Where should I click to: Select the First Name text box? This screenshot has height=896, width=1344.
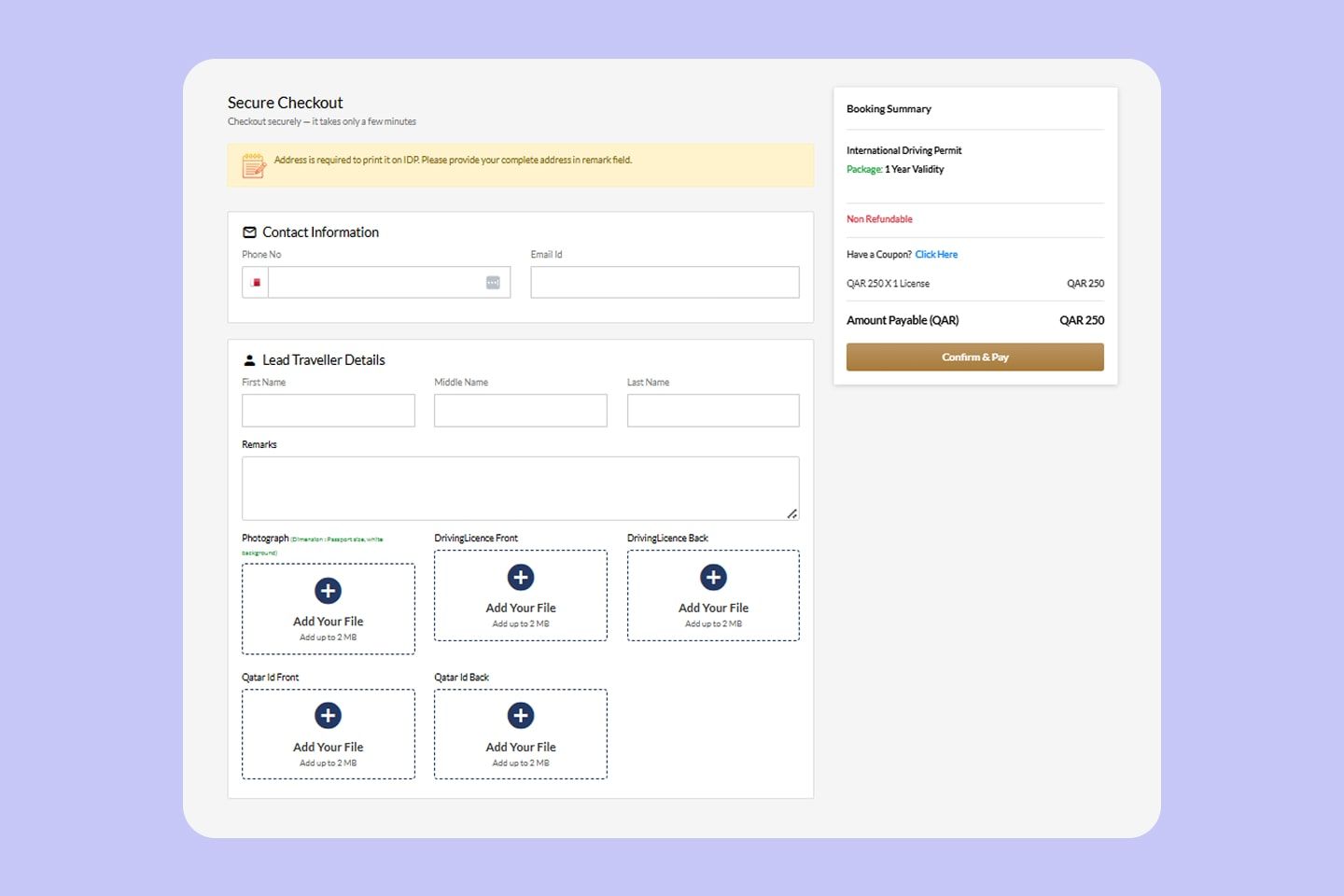pos(328,411)
